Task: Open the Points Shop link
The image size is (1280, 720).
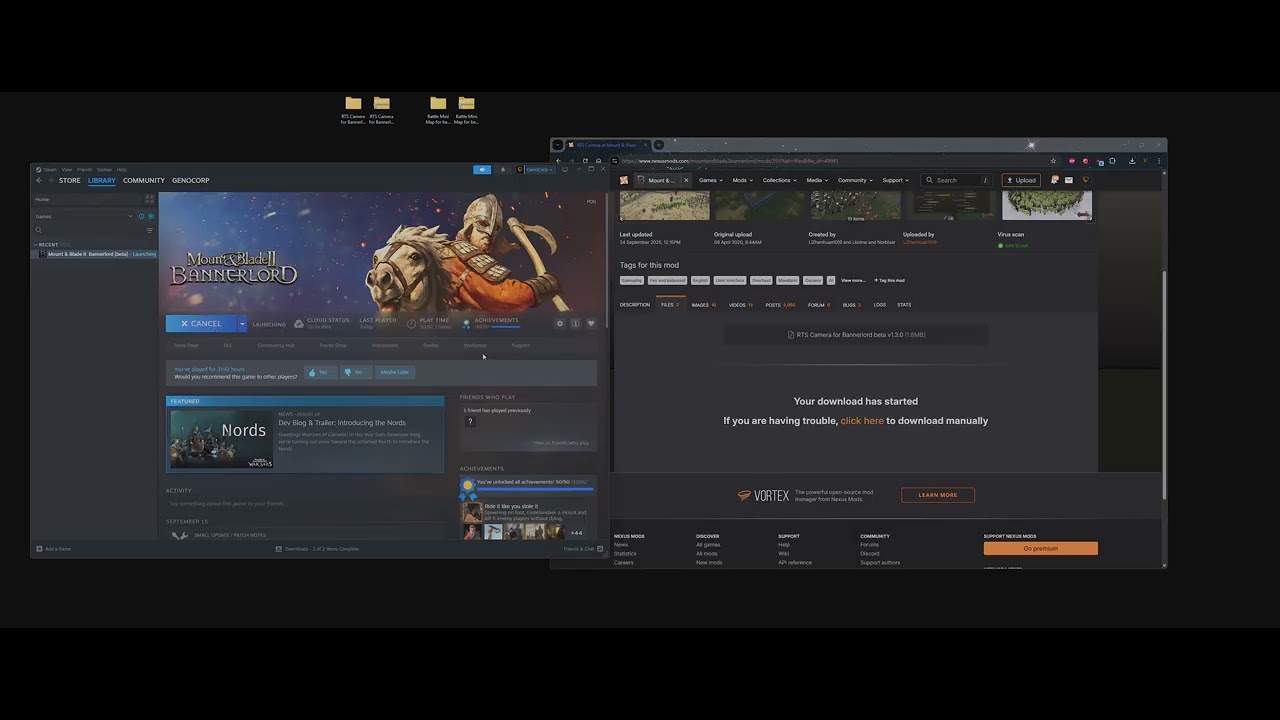Action: (x=333, y=345)
